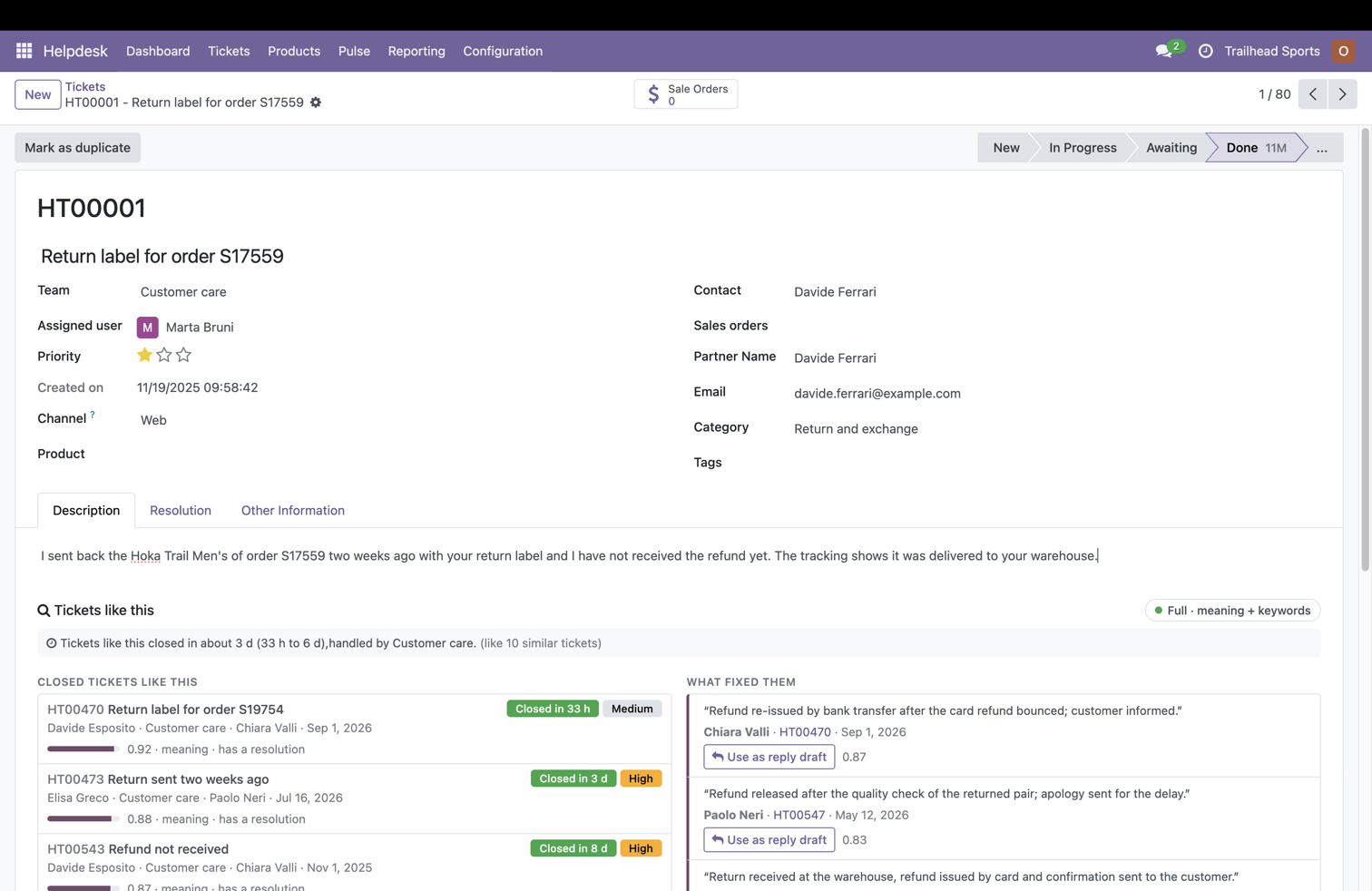Expand the more stages ellipsis
The image size is (1372, 891).
pos(1322,148)
